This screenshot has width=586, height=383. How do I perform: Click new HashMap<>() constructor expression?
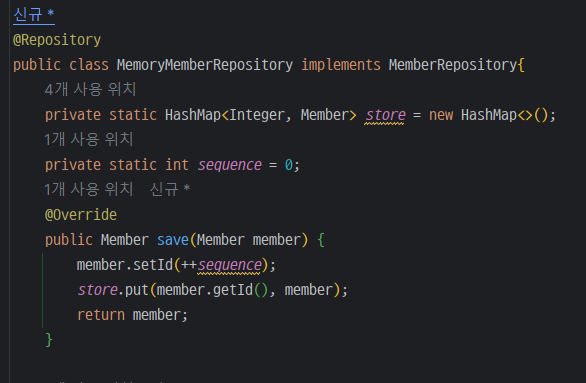tap(488, 115)
